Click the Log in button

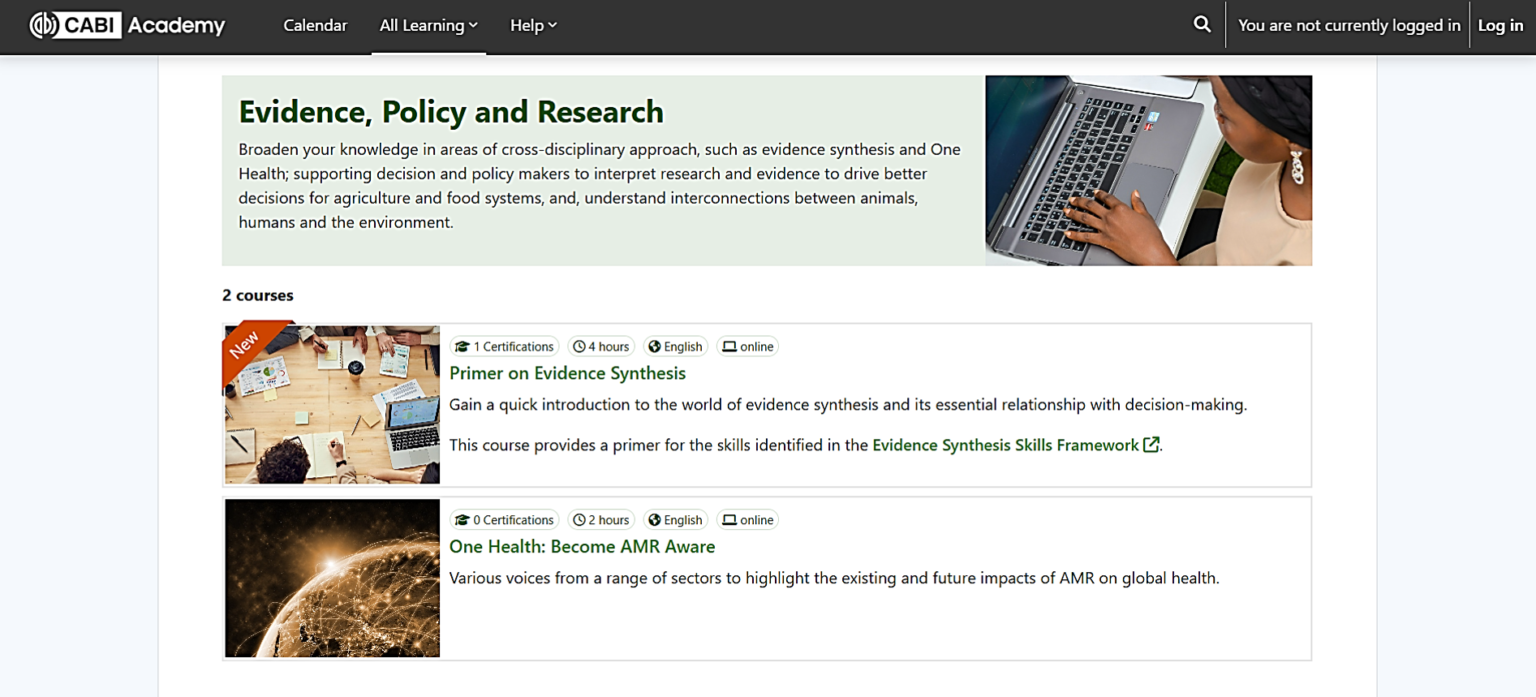pyautogui.click(x=1500, y=25)
